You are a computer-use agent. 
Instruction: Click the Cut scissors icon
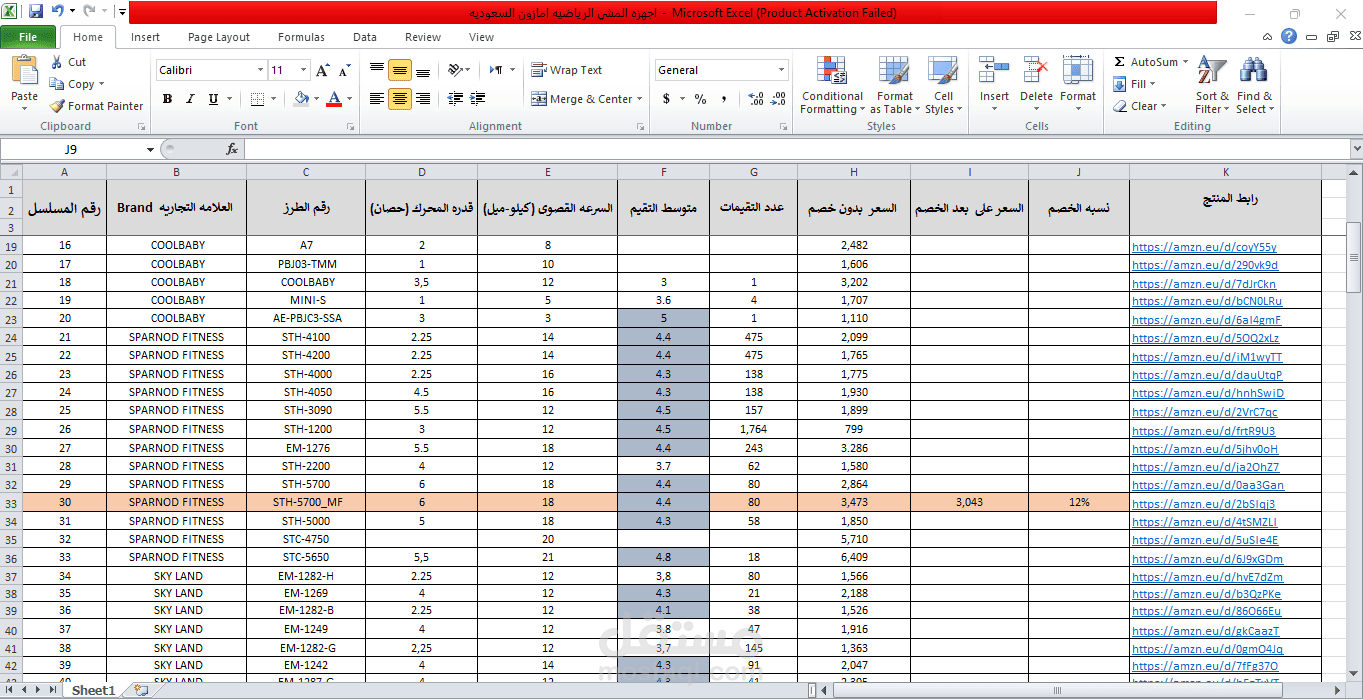[x=57, y=62]
